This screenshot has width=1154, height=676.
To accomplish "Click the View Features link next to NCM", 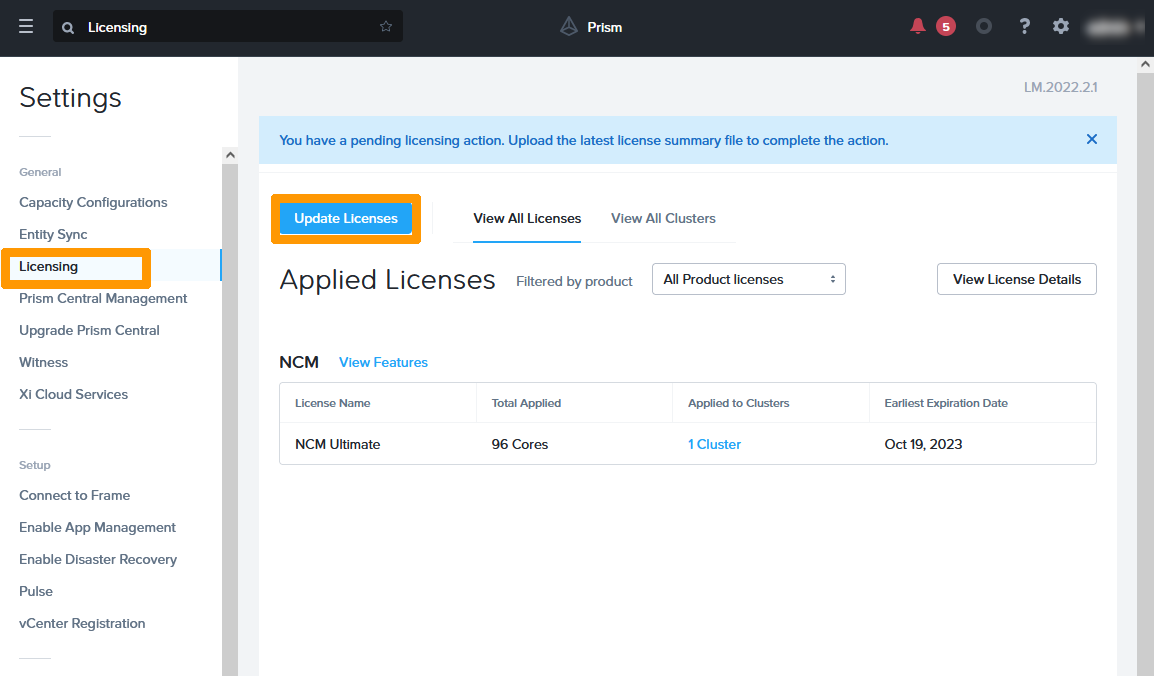I will [383, 362].
